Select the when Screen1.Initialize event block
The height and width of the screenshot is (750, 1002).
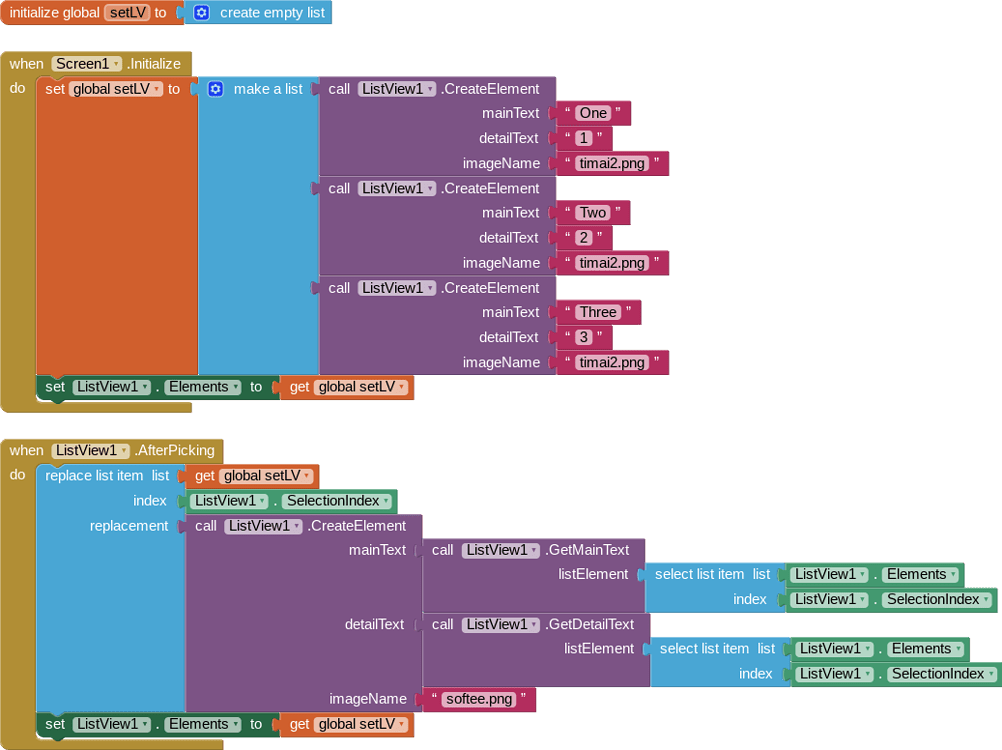[x=25, y=64]
